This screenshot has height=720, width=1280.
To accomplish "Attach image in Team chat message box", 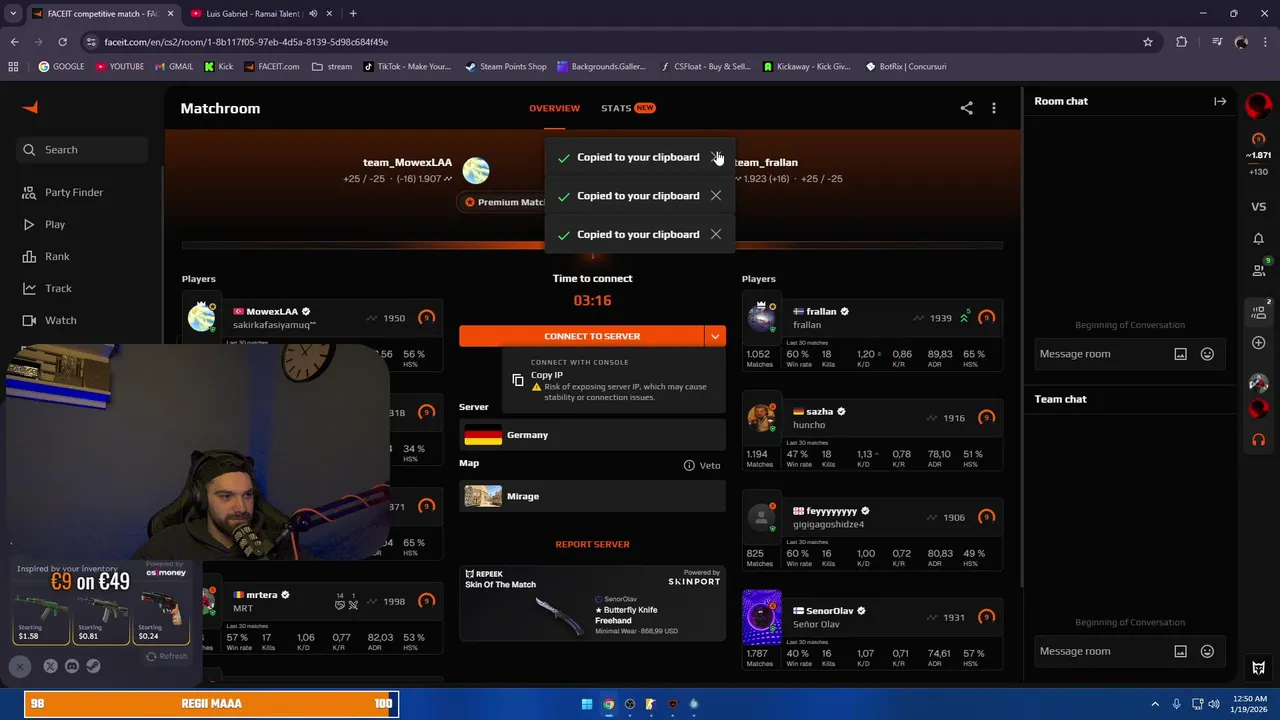I will [x=1180, y=651].
